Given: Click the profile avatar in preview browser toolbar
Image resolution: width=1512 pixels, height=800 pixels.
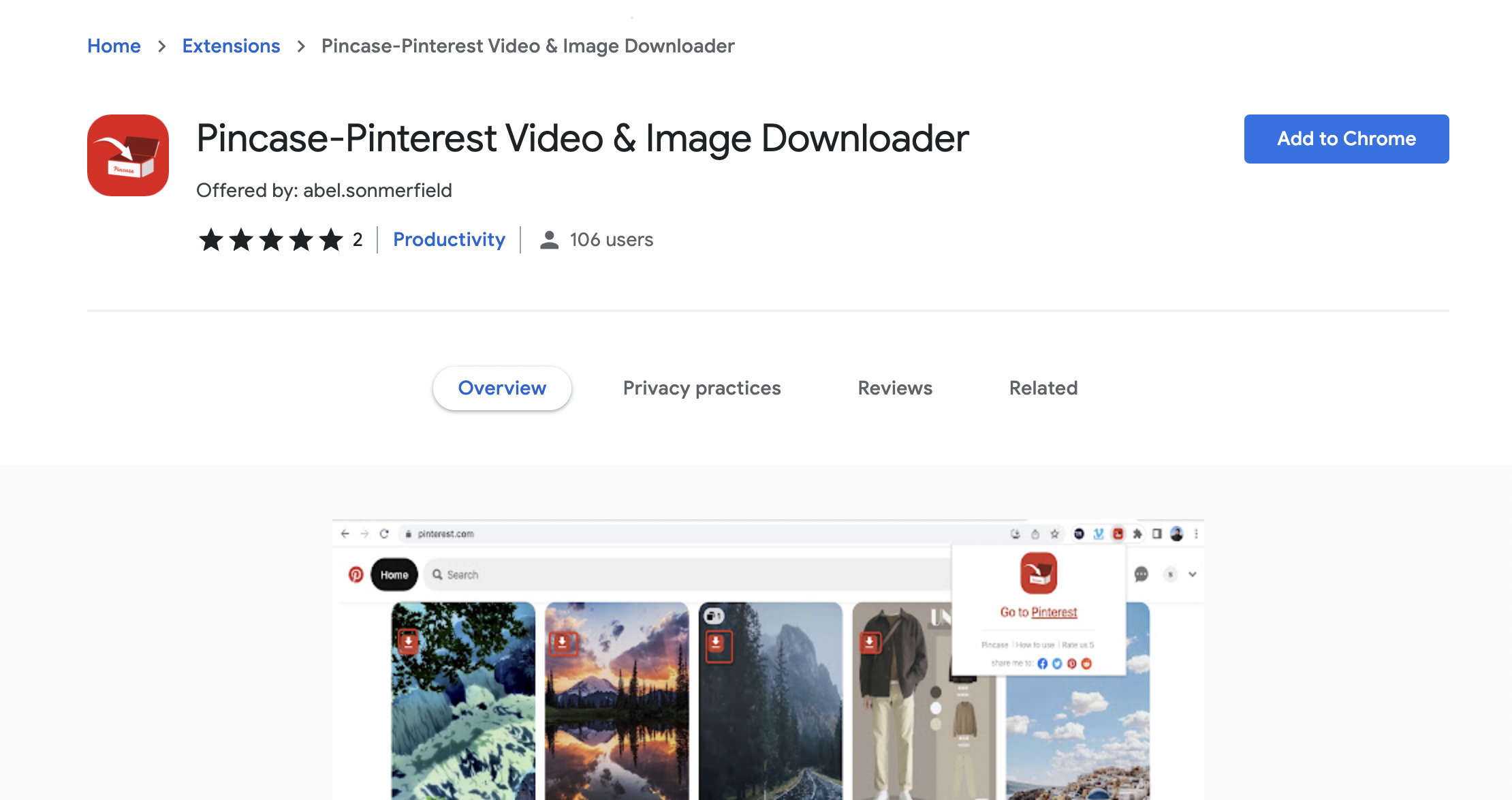Looking at the screenshot, I should (1177, 534).
